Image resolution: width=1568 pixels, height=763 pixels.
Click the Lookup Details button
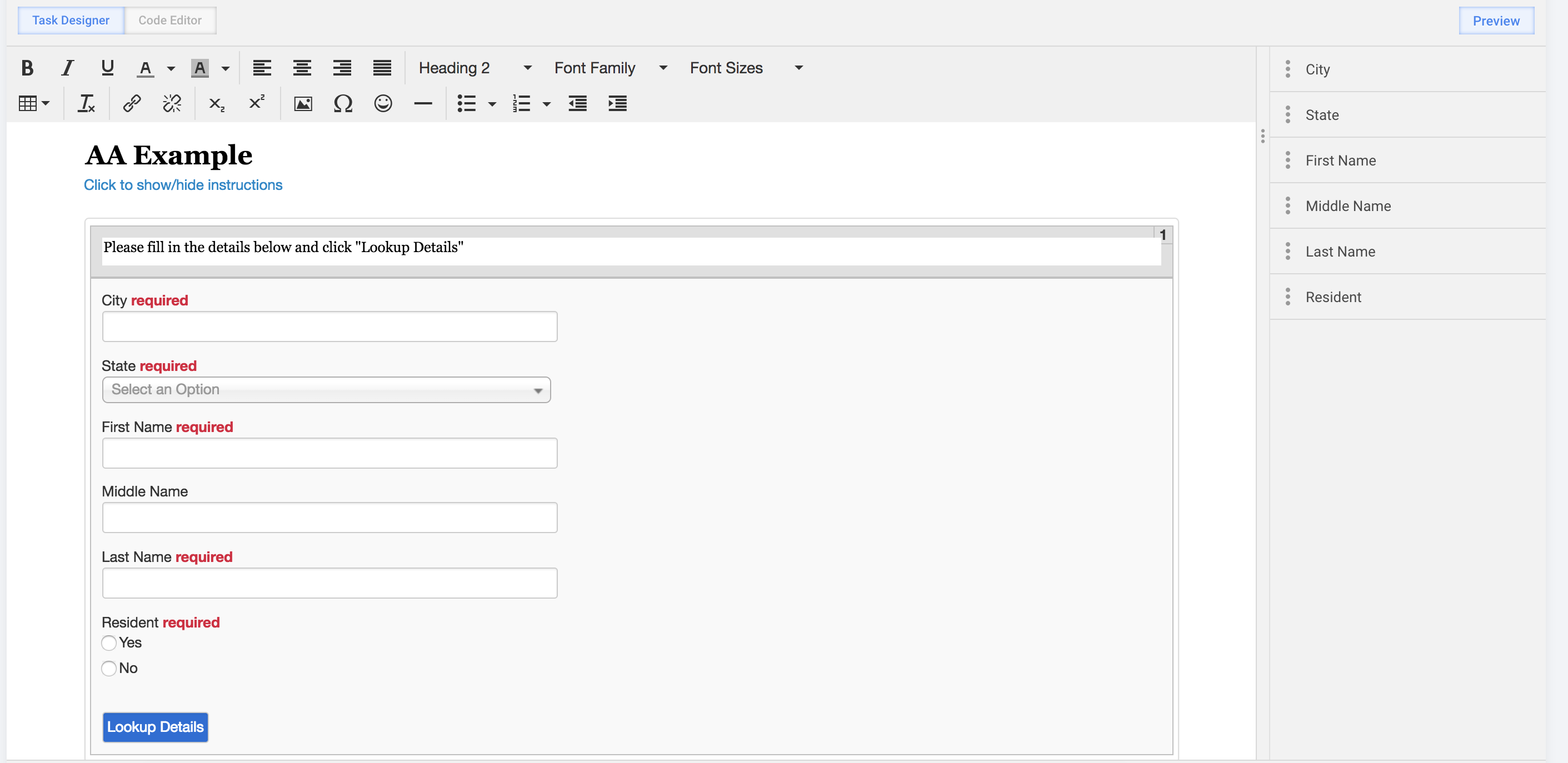coord(155,727)
